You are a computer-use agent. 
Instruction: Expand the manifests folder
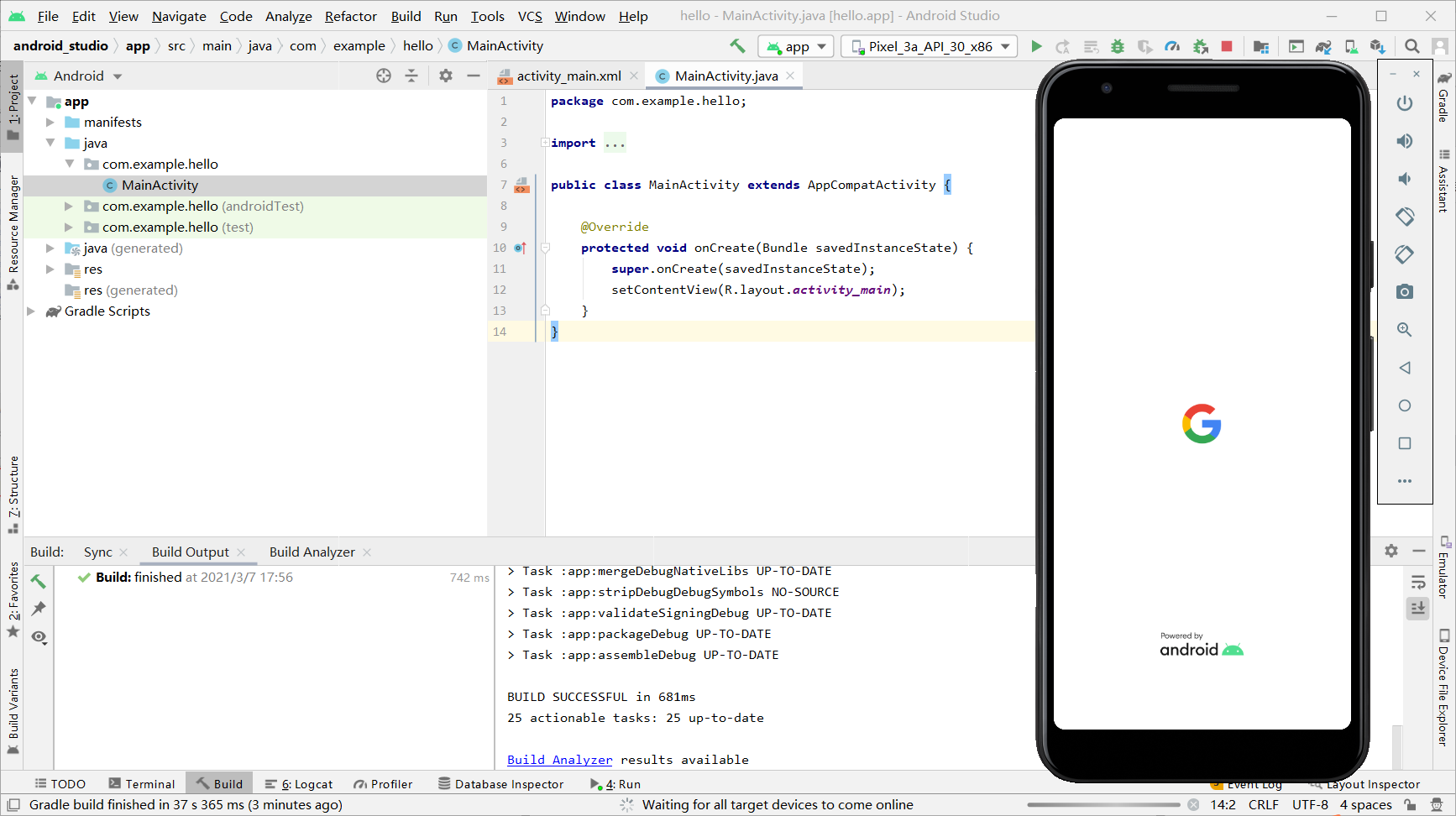click(x=50, y=122)
